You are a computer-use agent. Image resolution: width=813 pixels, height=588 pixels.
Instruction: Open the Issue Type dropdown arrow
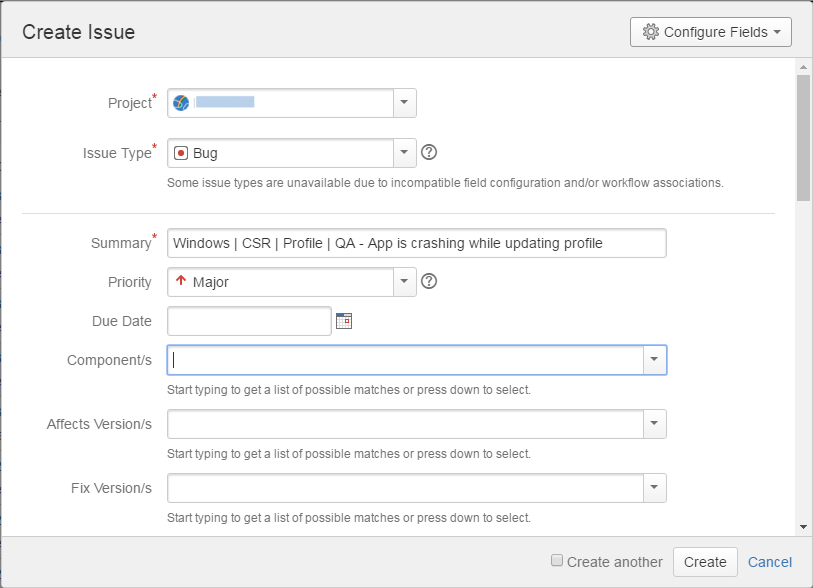coord(404,153)
